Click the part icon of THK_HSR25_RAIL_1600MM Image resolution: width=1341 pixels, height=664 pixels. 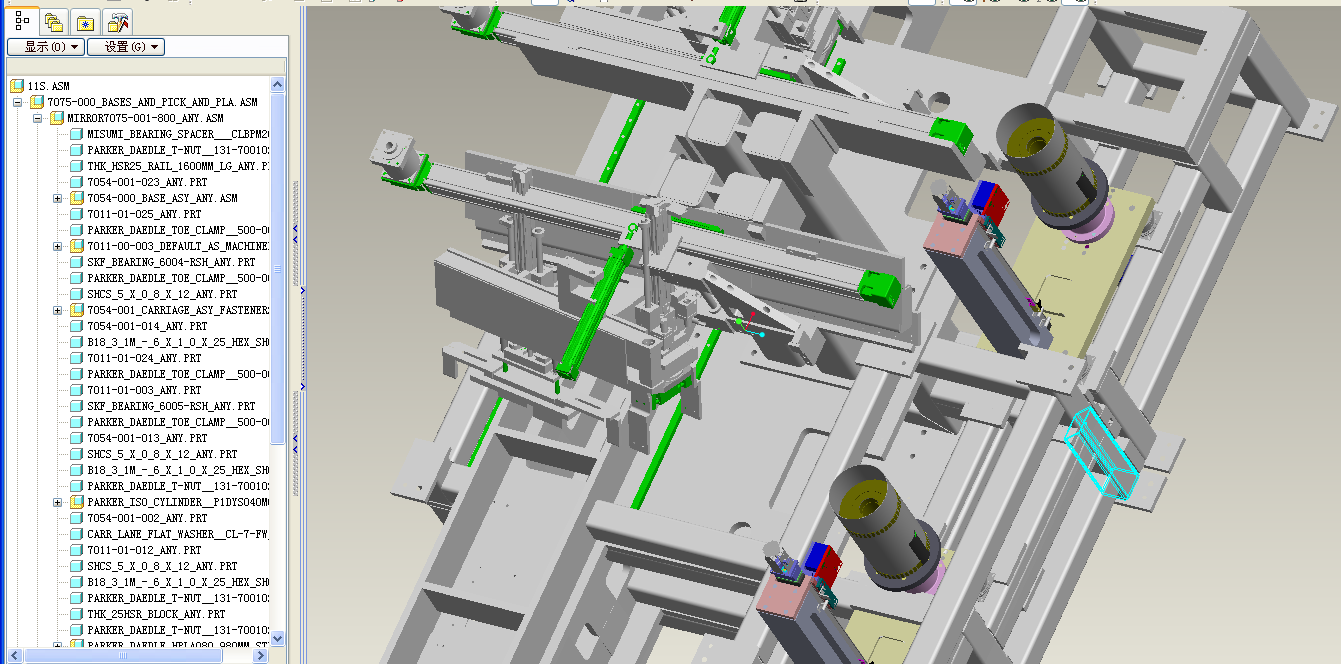point(77,166)
